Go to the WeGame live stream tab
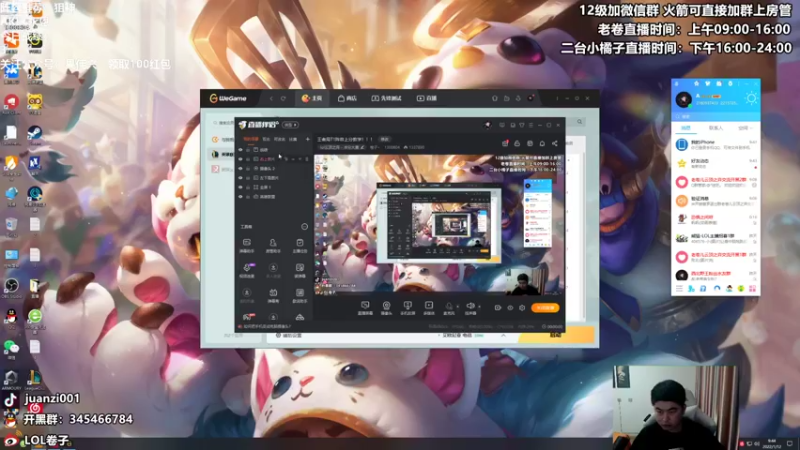The image size is (800, 450). (427, 98)
